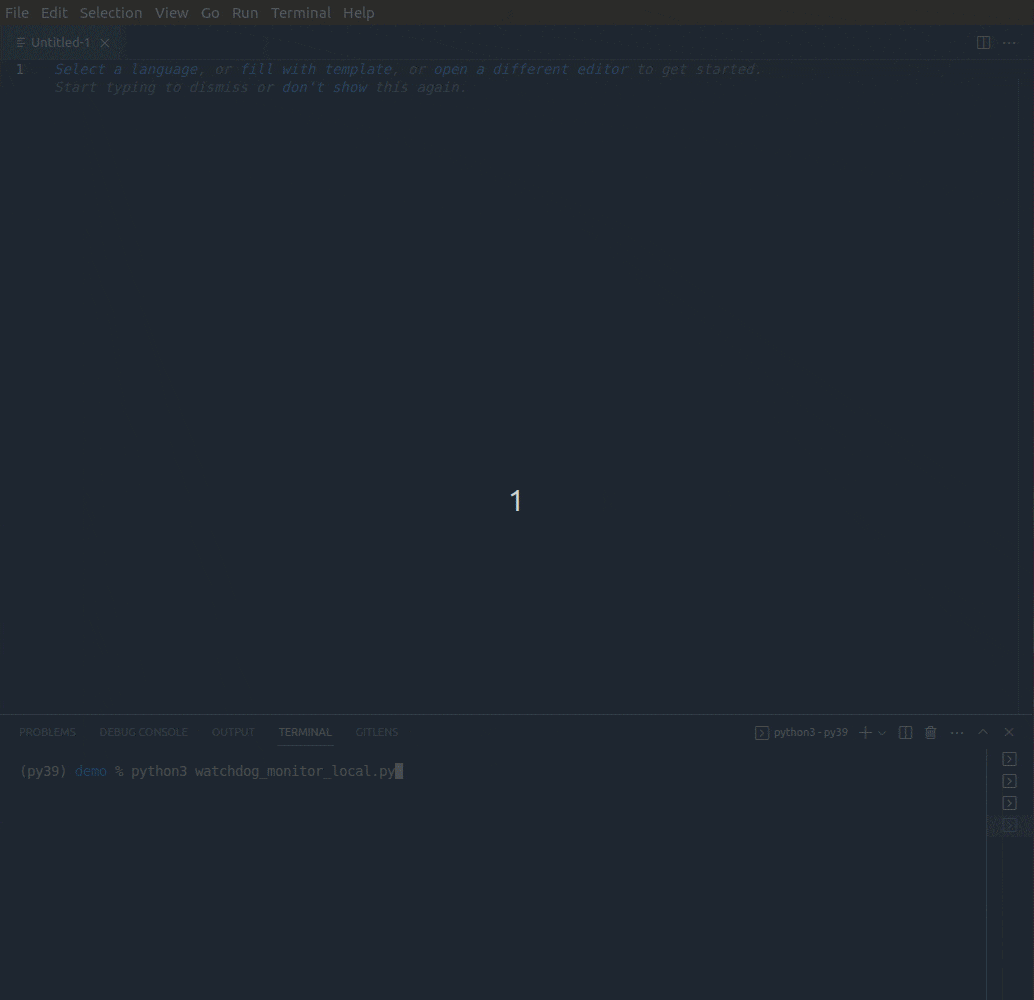Open the terminal profile dropdown chevron
Image resolution: width=1034 pixels, height=1000 pixels.
[x=880, y=732]
